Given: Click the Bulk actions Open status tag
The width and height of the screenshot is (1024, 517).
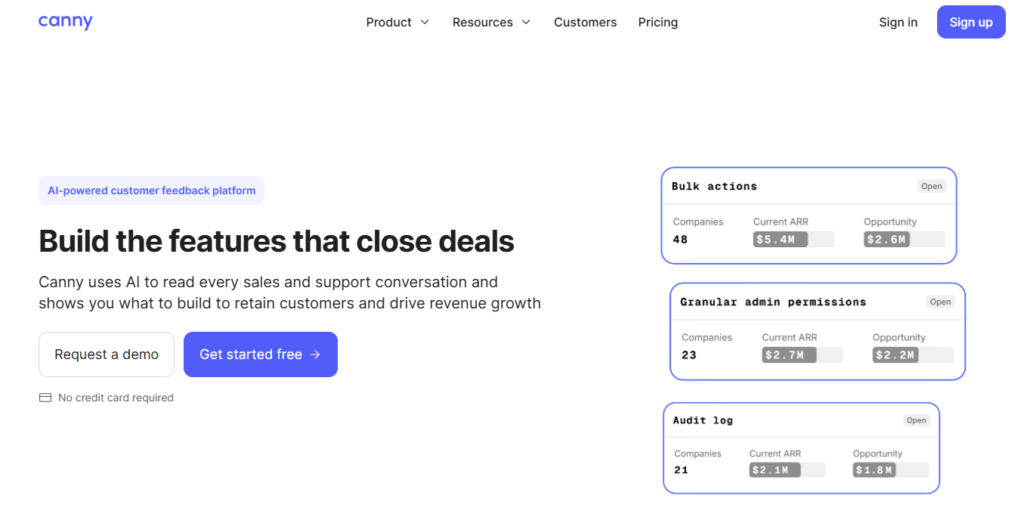Looking at the screenshot, I should (x=931, y=186).
